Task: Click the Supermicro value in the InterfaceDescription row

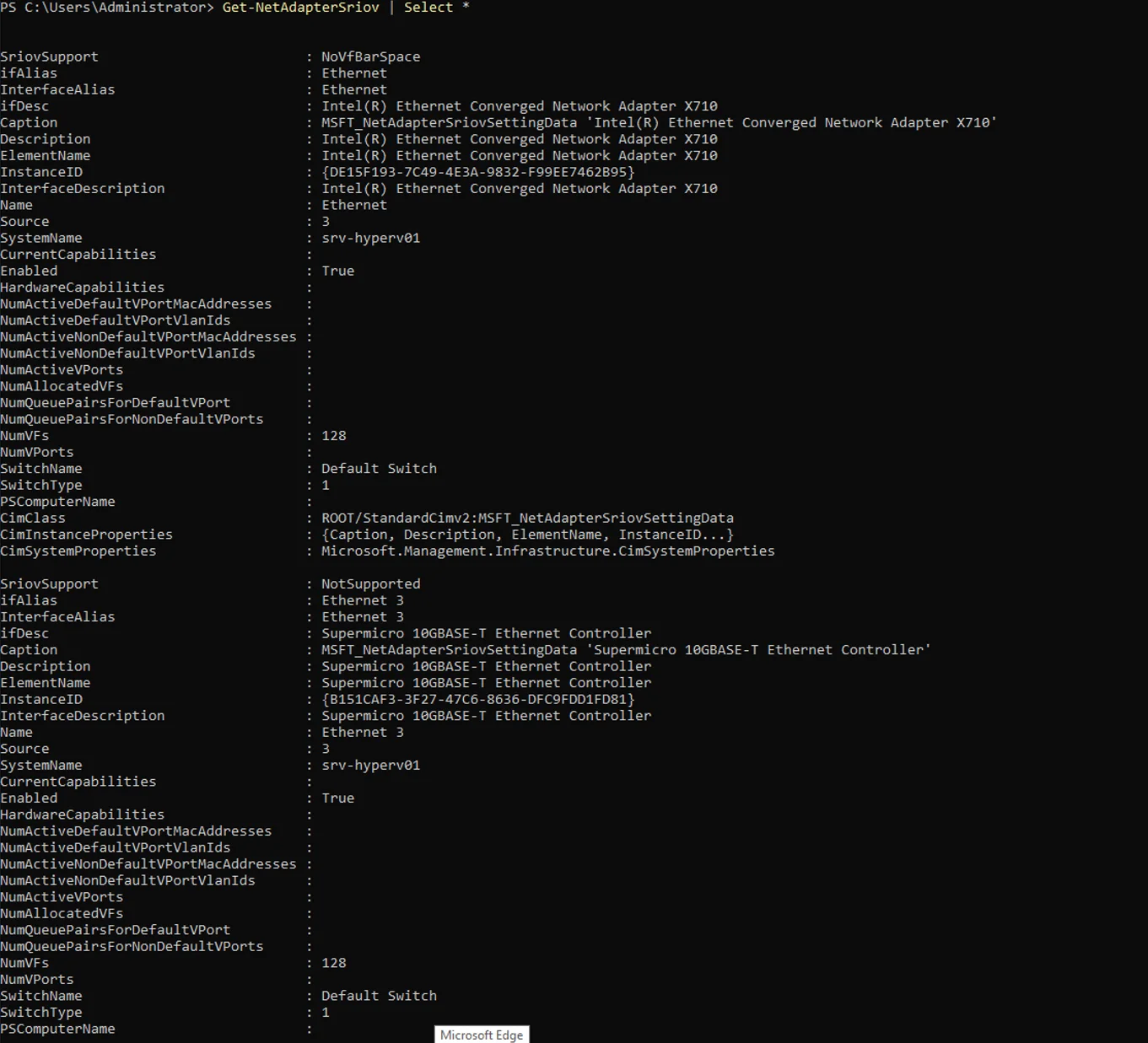Action: 487,715
